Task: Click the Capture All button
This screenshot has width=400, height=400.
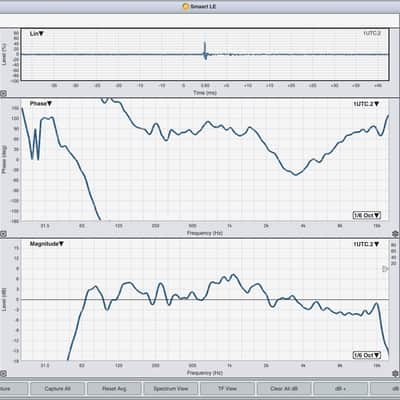Action: 57,389
